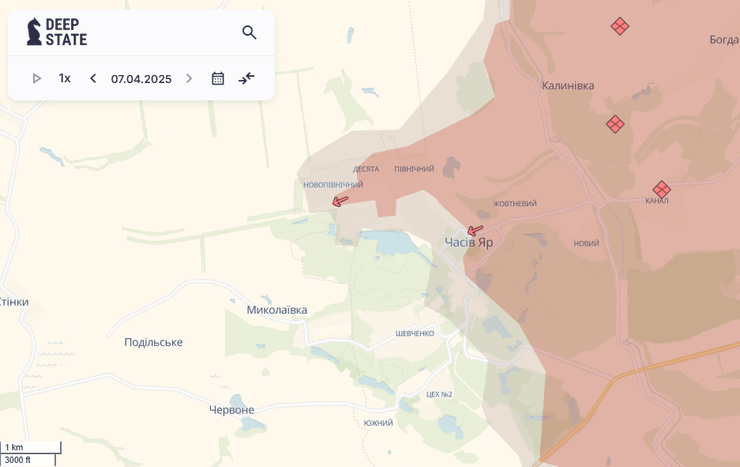Select red diamond marker southeast of Калинівка
The width and height of the screenshot is (740, 467).
pyautogui.click(x=615, y=124)
